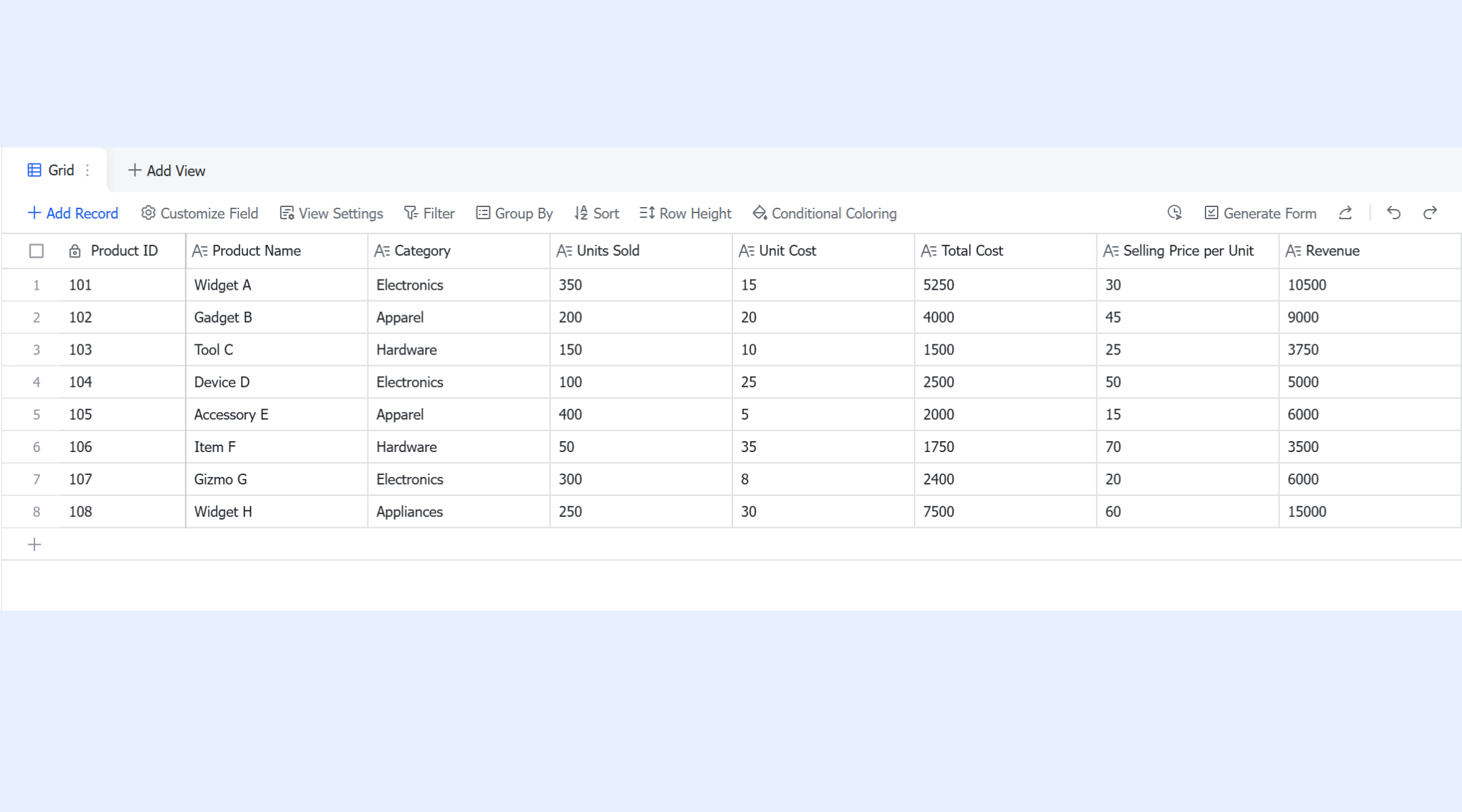The height and width of the screenshot is (812, 1462).
Task: Click the Add Record button
Action: (x=73, y=213)
